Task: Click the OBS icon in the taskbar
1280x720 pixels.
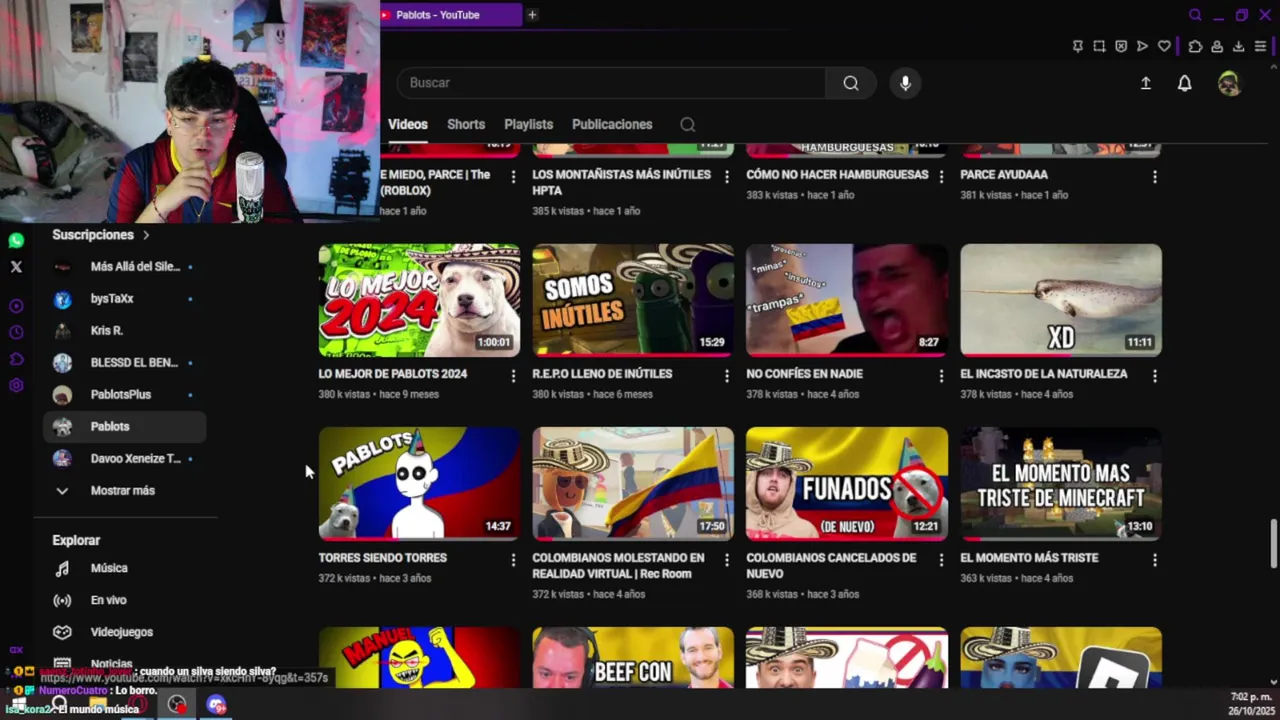Action: [177, 705]
